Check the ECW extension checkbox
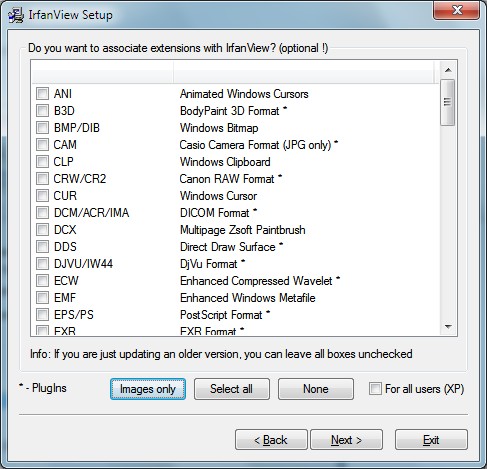Screen dimensions: 487x469 tap(42, 281)
